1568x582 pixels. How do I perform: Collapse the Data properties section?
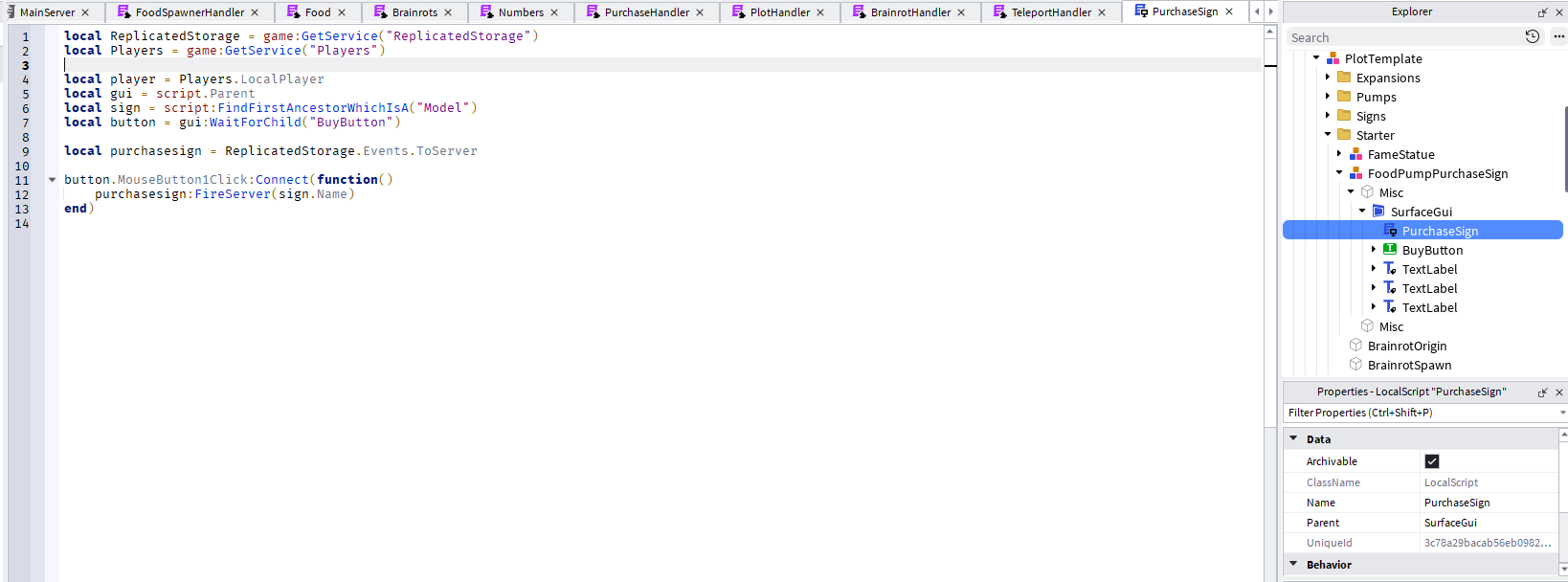point(1293,438)
